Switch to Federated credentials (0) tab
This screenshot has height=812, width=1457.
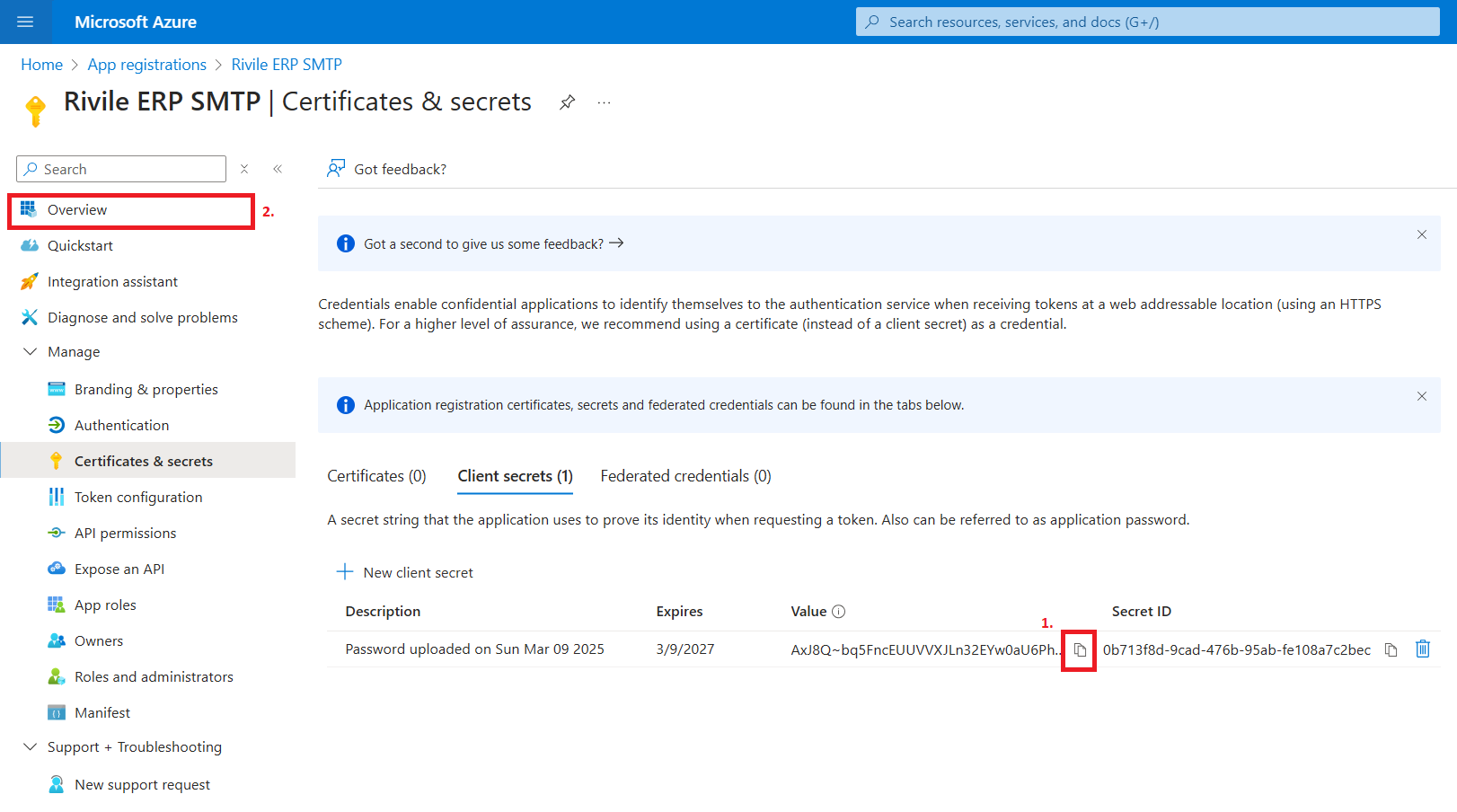[685, 476]
